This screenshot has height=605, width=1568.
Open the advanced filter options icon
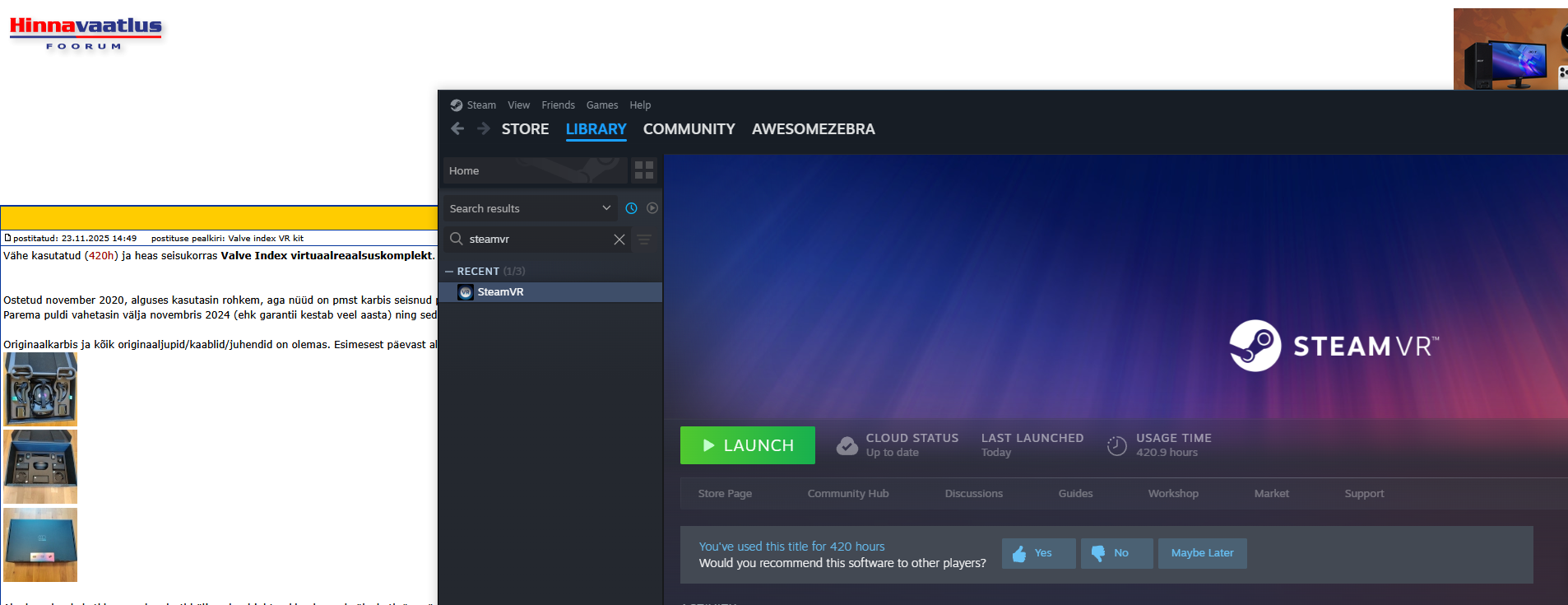(644, 240)
